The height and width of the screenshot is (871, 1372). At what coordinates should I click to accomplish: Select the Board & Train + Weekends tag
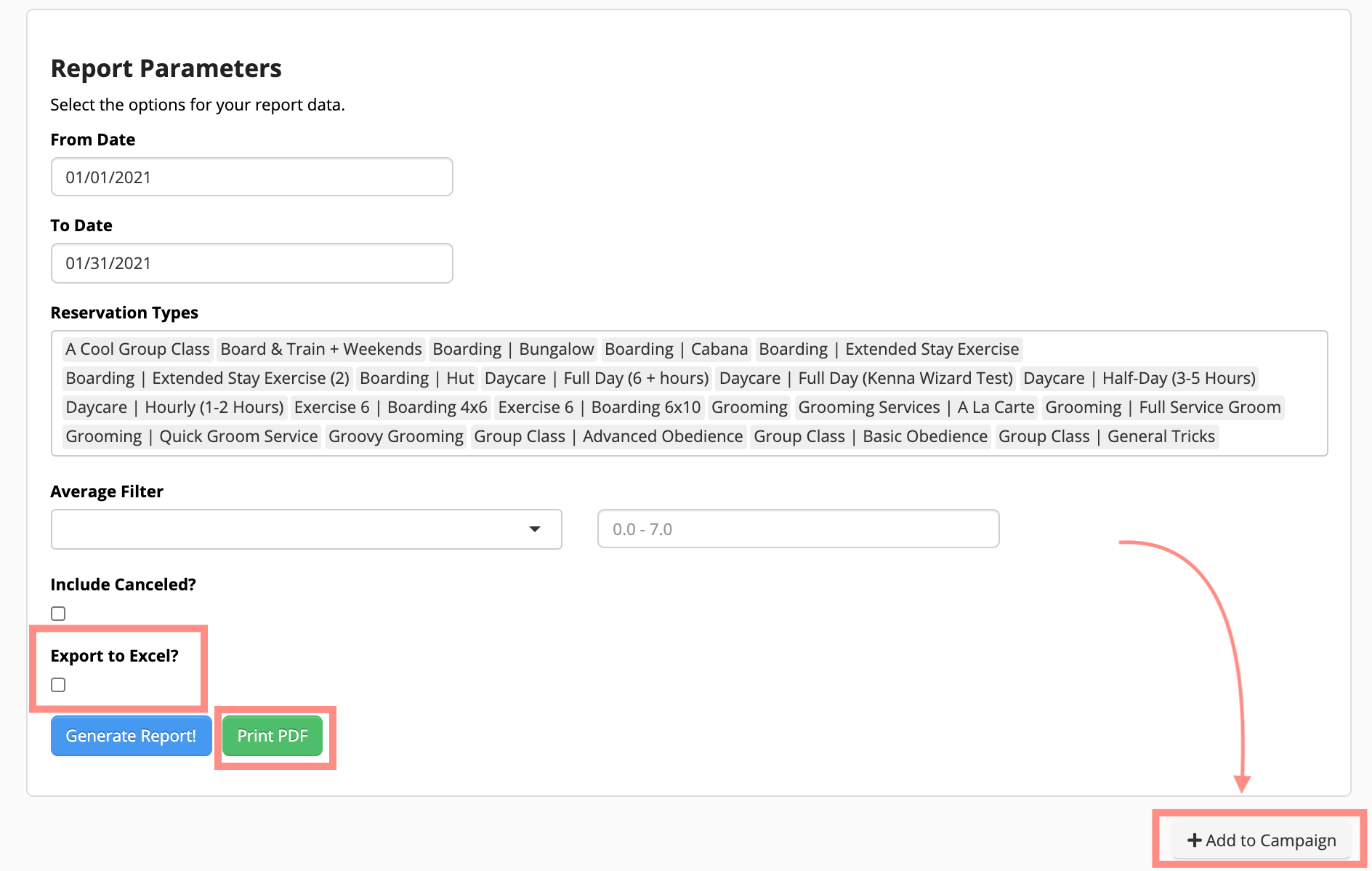click(320, 349)
